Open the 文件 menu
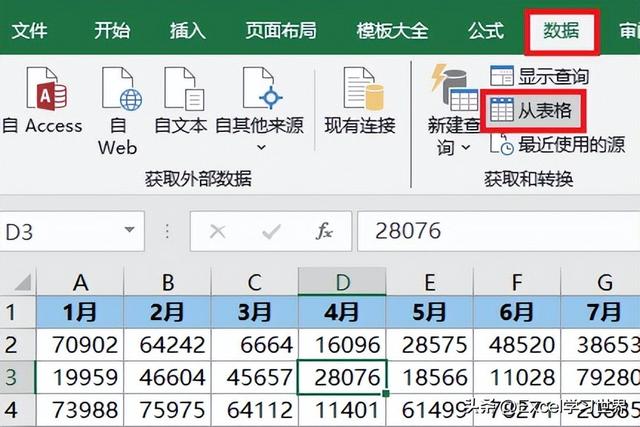 [30, 31]
